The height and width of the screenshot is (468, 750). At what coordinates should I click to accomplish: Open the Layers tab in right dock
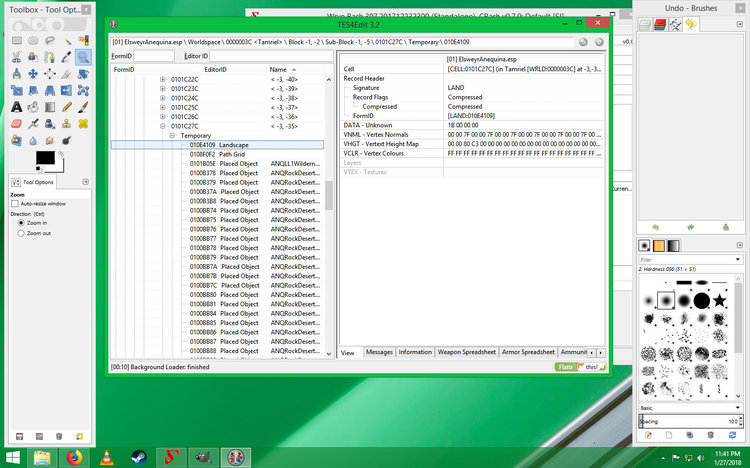point(645,24)
